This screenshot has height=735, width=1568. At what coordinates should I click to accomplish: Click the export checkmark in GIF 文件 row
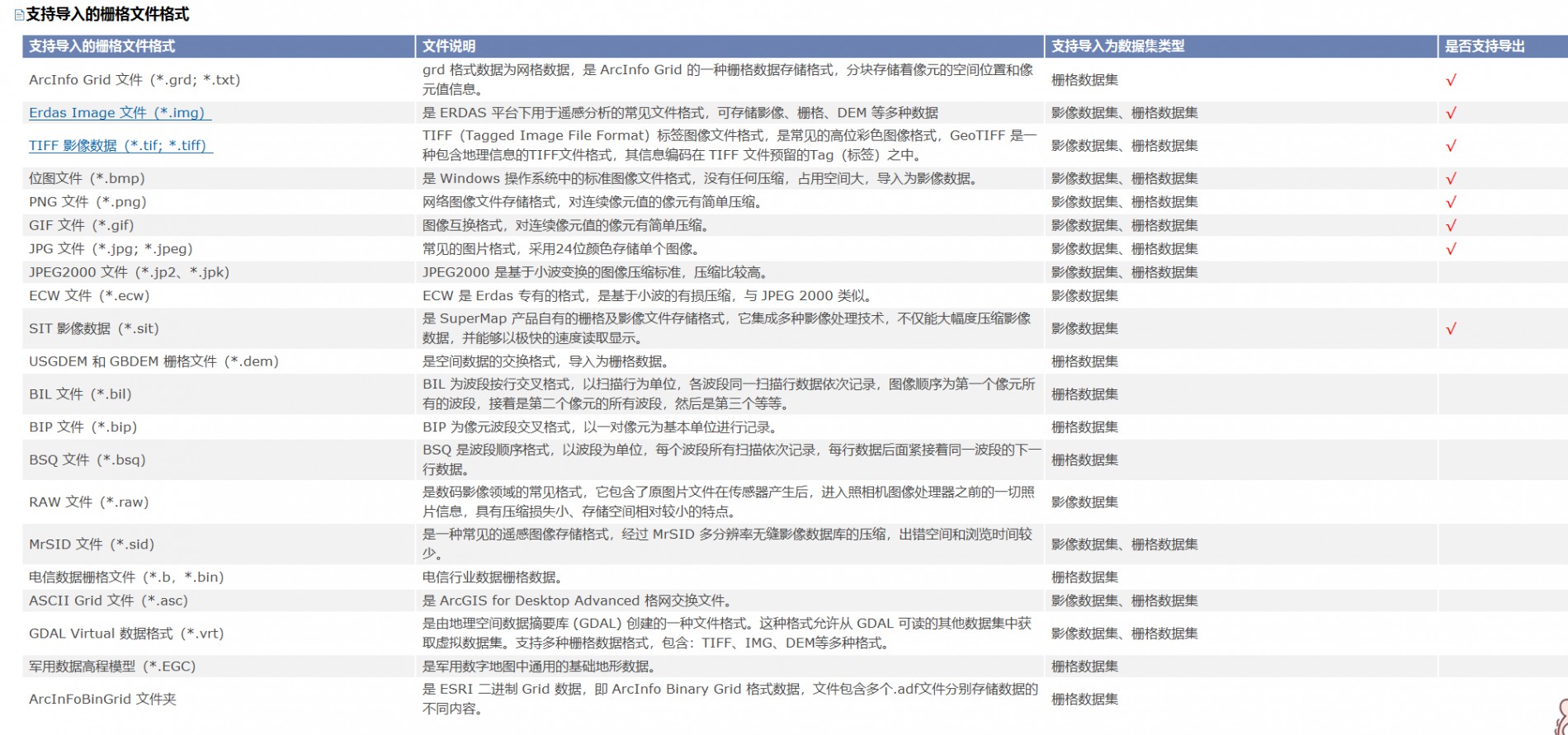1451,225
